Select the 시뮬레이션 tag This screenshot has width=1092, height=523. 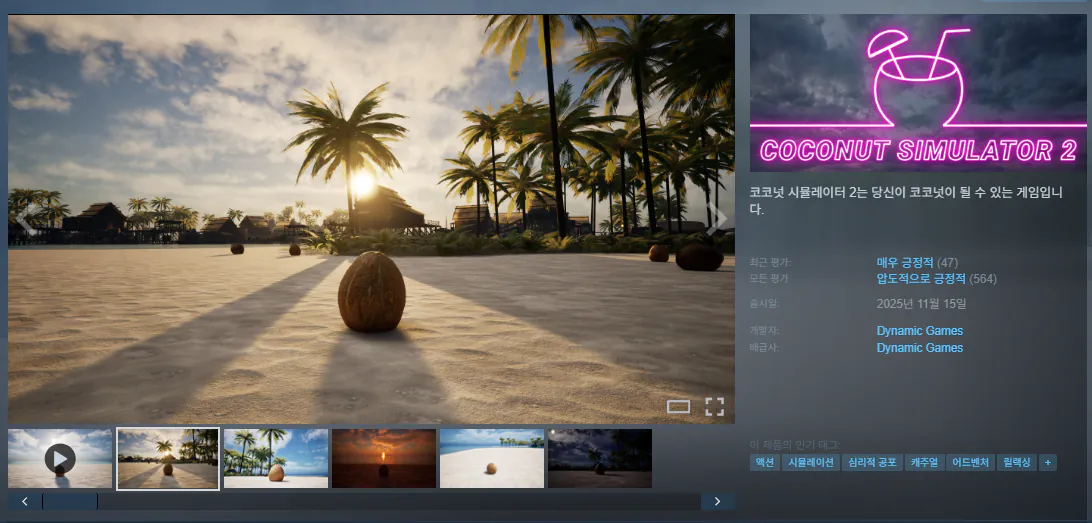pos(811,462)
